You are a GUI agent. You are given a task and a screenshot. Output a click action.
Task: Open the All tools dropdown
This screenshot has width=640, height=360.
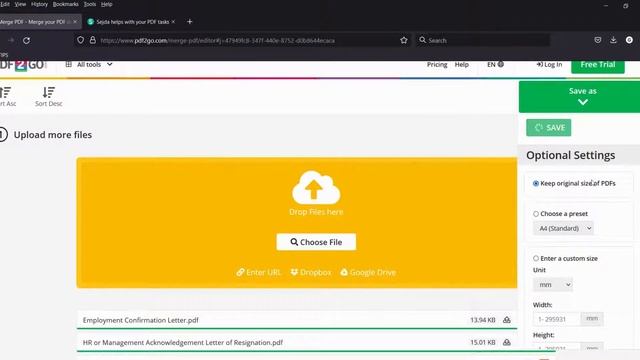click(89, 64)
